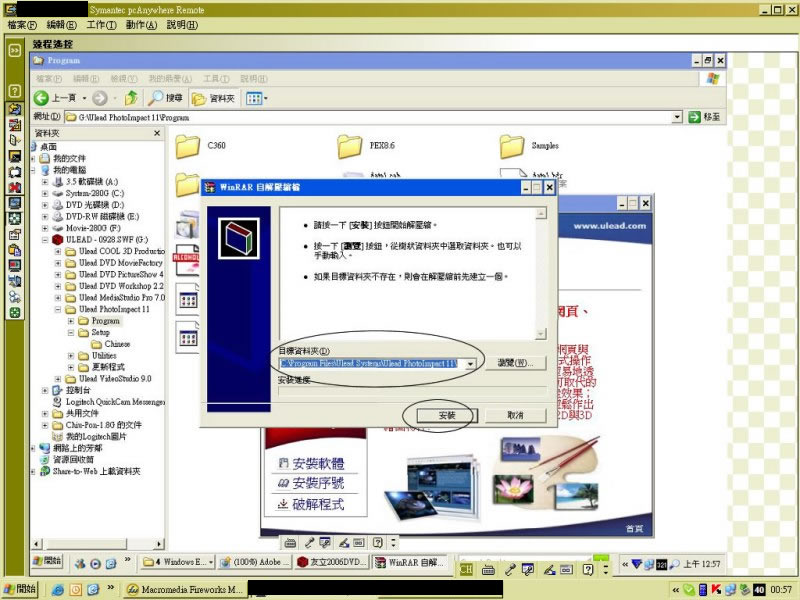800x600 pixels.
Task: Click the 瀏覽(W)... Browse button
Action: point(515,363)
